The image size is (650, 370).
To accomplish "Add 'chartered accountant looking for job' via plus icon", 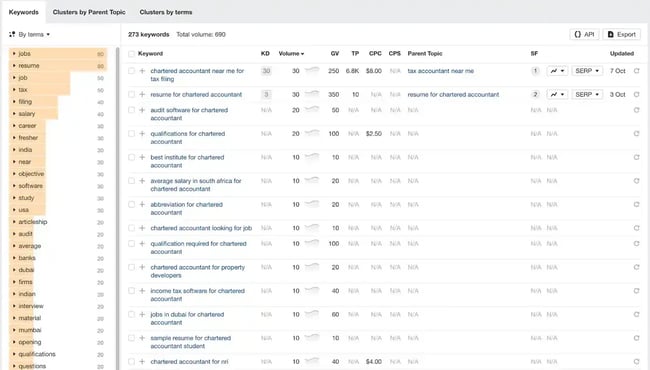I will click(142, 228).
